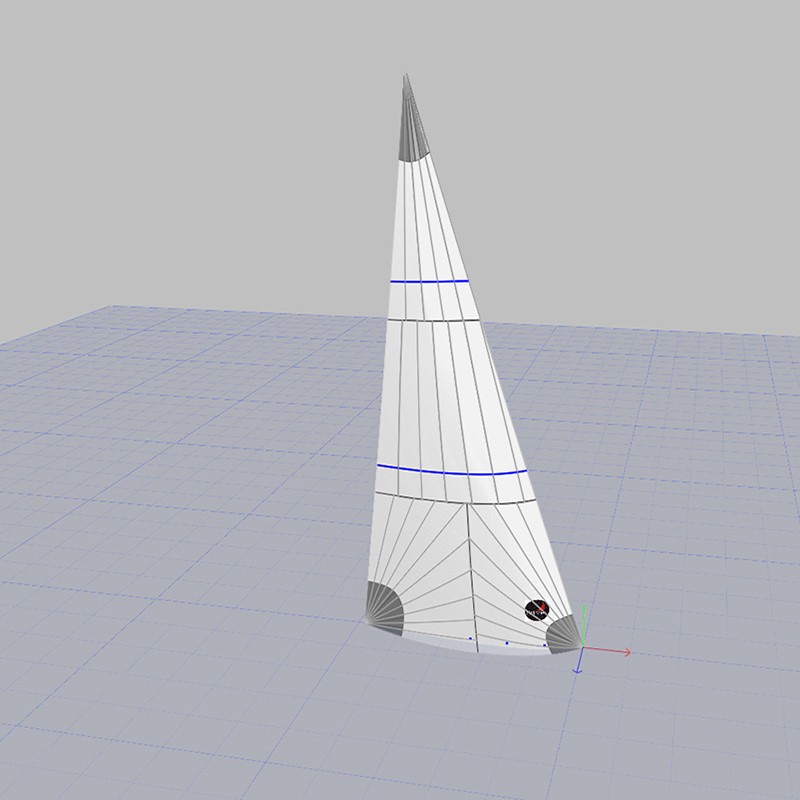Click the gray patch at the lower-left sail corner
The height and width of the screenshot is (800, 800).
pos(383,606)
